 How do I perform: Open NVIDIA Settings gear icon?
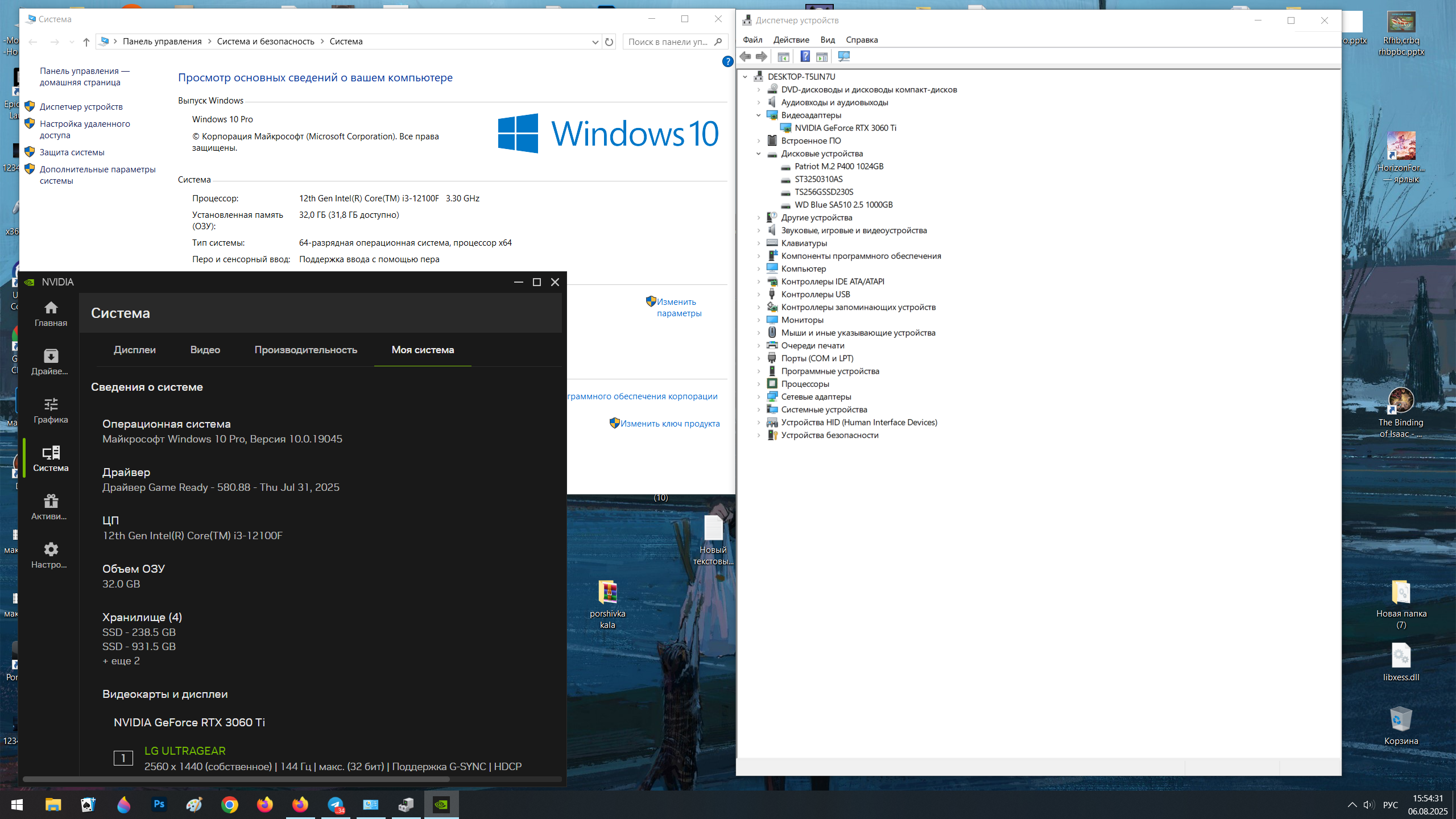51,555
